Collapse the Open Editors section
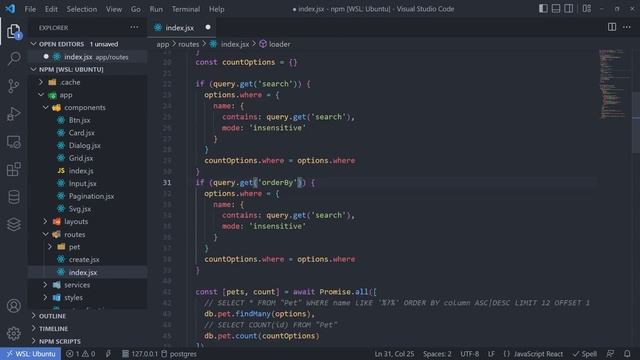 (88, 44)
